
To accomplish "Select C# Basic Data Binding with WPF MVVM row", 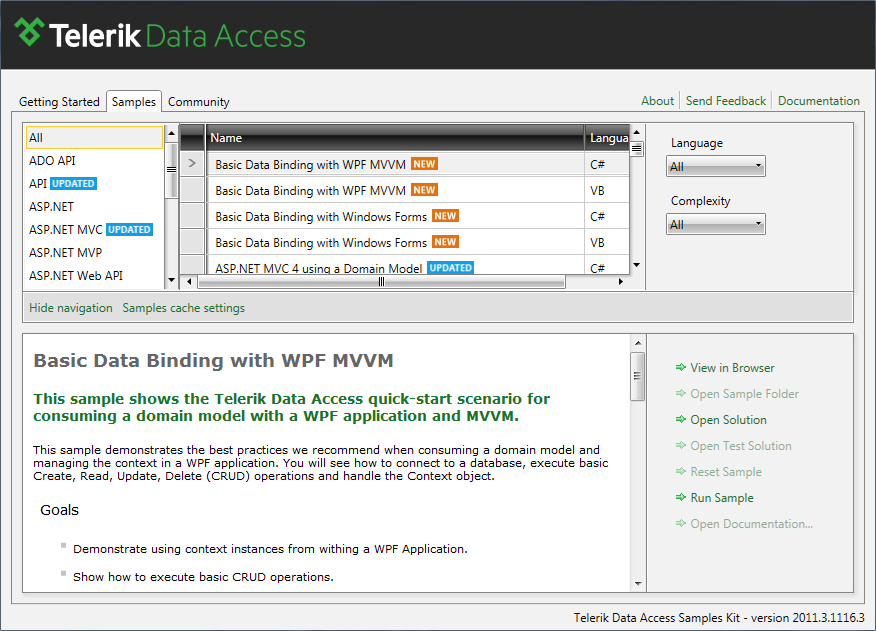I will pos(405,164).
